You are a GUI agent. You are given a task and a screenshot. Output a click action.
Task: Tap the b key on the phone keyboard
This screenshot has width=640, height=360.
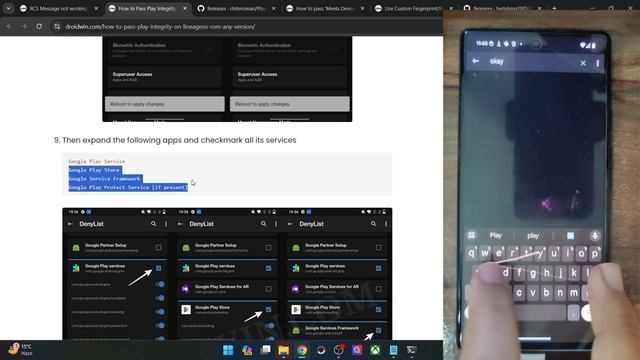point(547,293)
